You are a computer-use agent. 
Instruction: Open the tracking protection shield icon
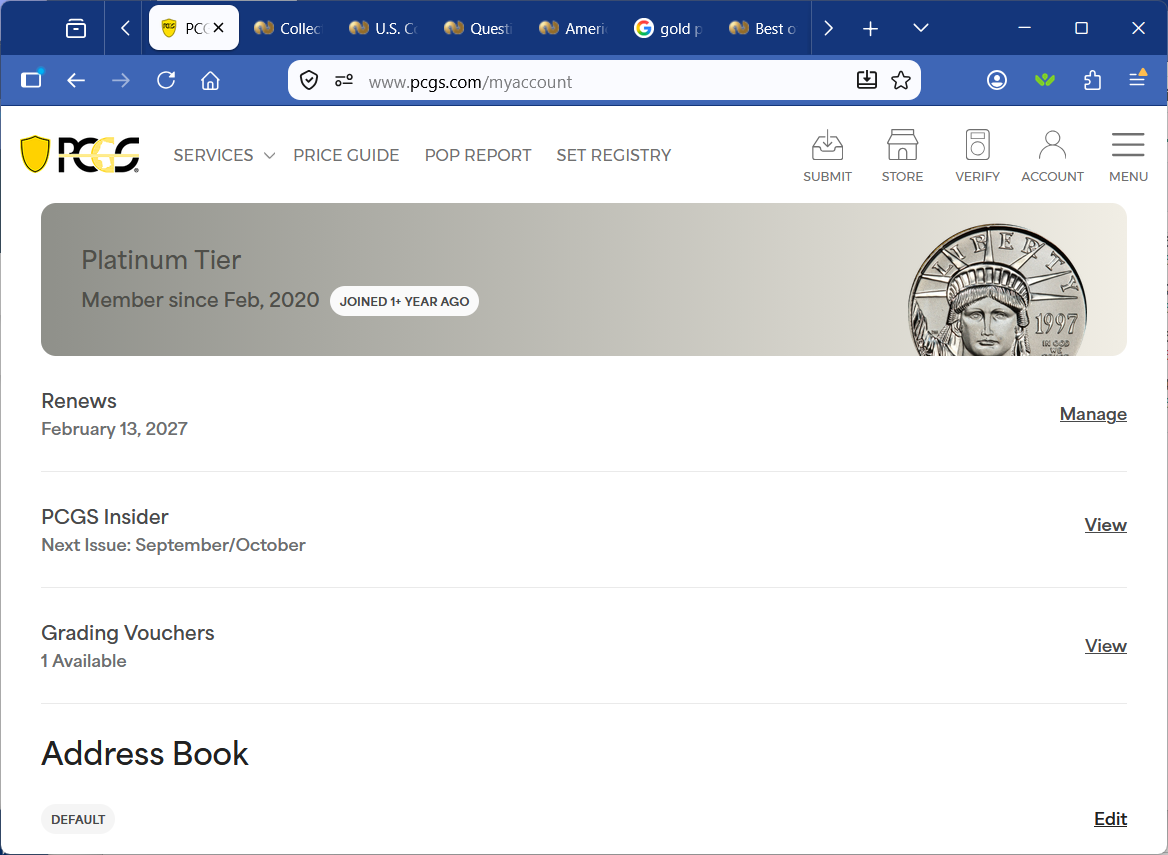pos(309,80)
